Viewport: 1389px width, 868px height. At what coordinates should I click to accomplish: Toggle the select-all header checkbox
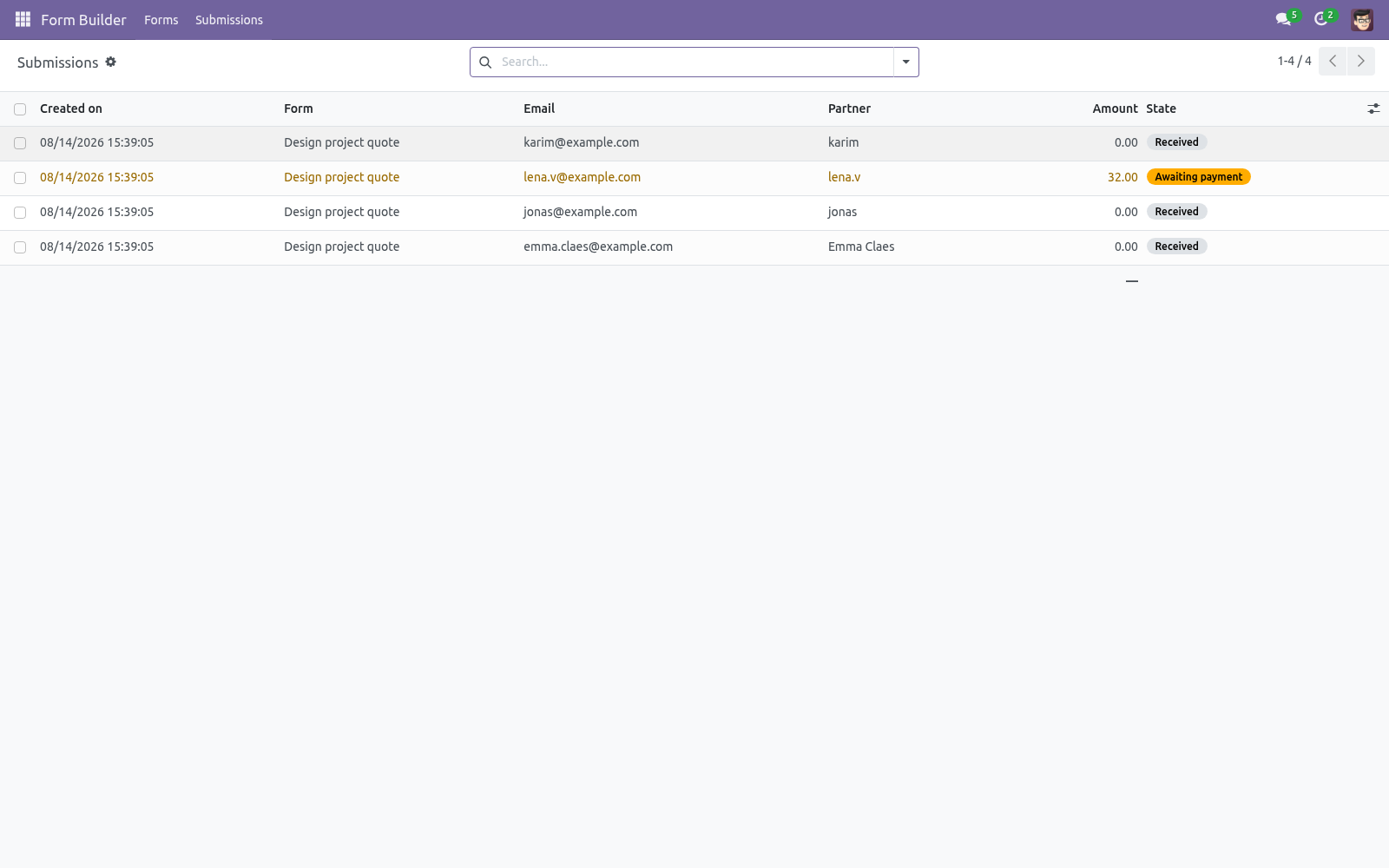coord(20,109)
